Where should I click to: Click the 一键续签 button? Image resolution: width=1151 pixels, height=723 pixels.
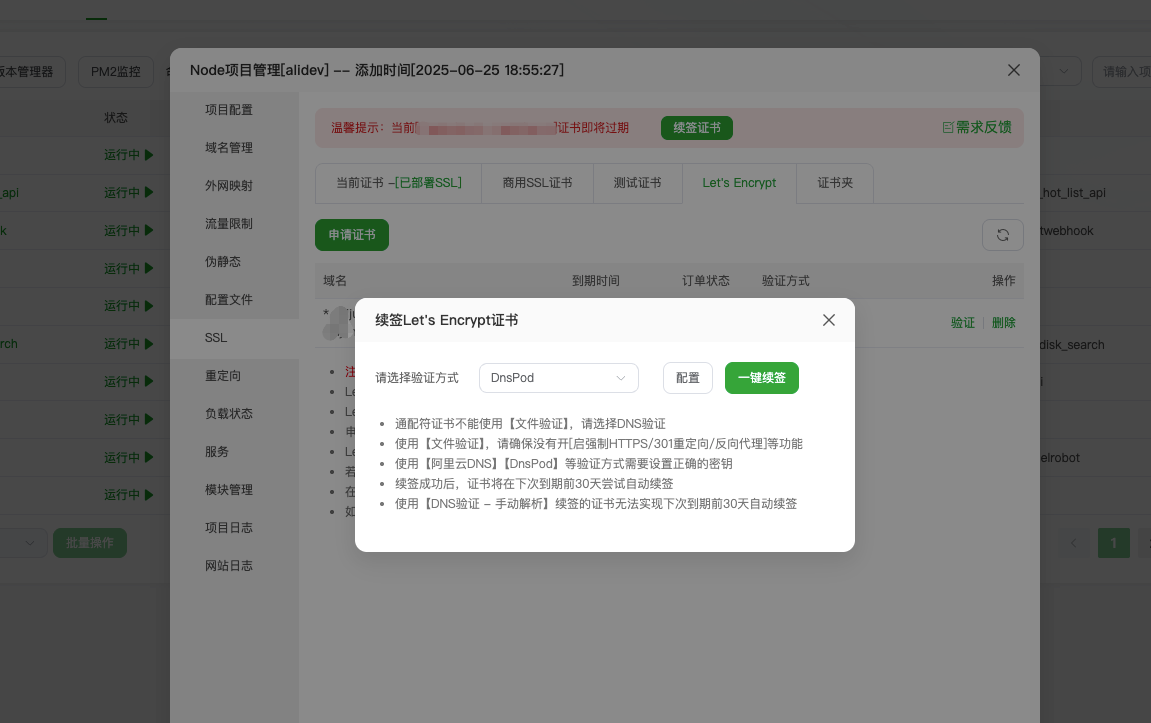(762, 378)
